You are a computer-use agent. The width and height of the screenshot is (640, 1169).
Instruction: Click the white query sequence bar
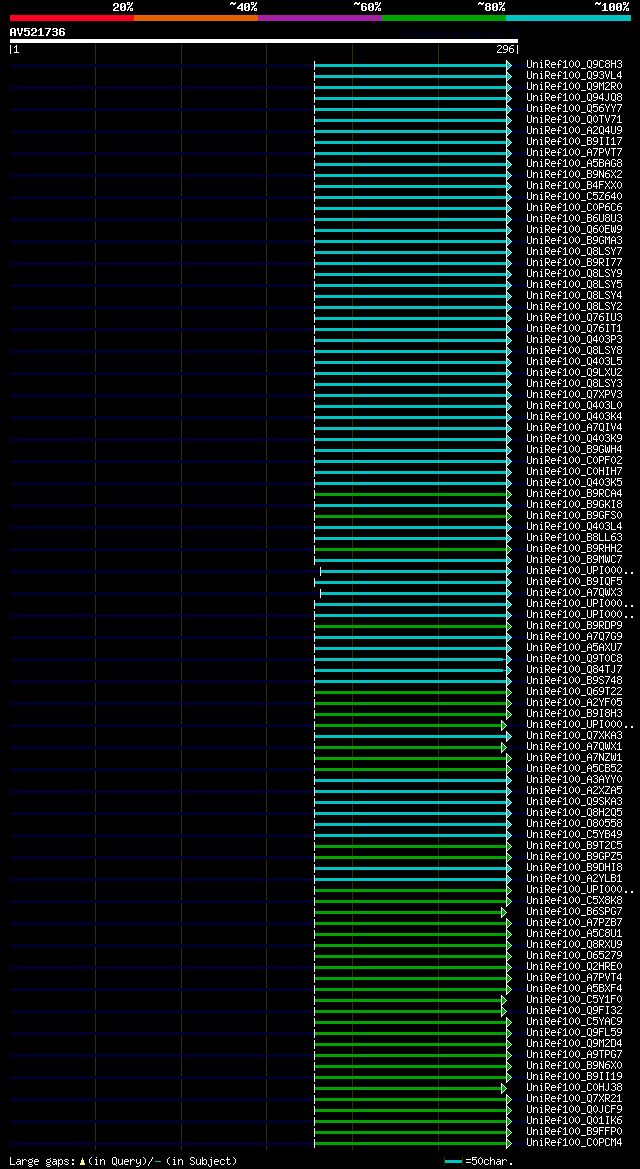click(x=263, y=40)
